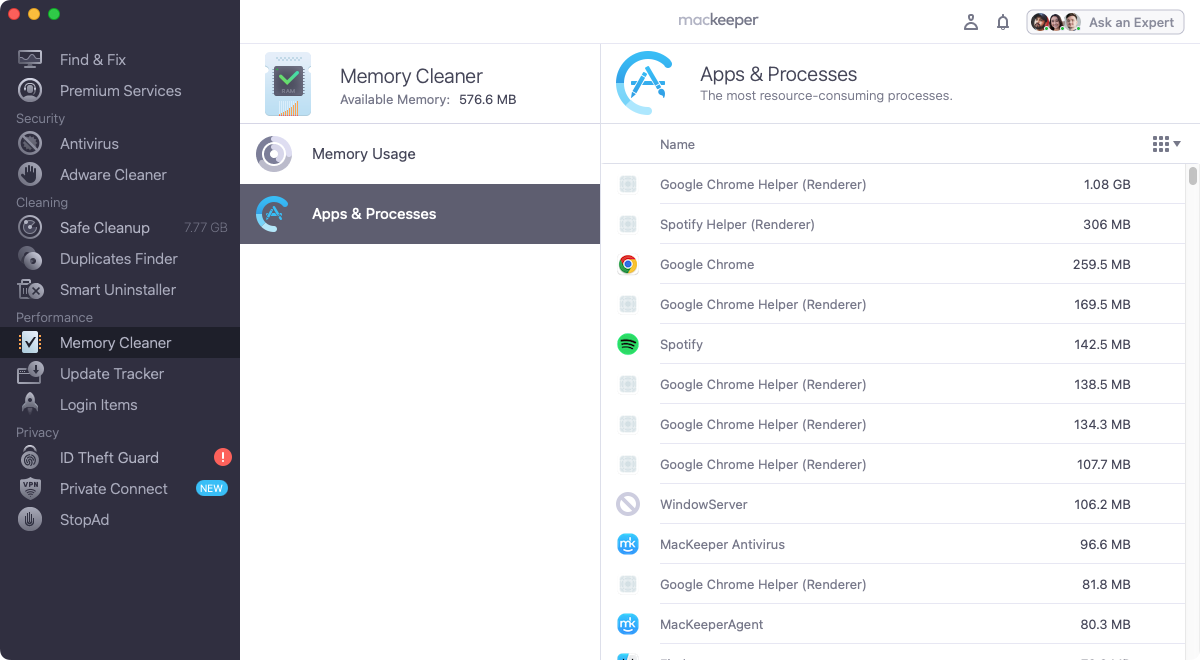This screenshot has width=1200, height=660.
Task: Click the Ask an Expert button
Action: tap(1105, 22)
